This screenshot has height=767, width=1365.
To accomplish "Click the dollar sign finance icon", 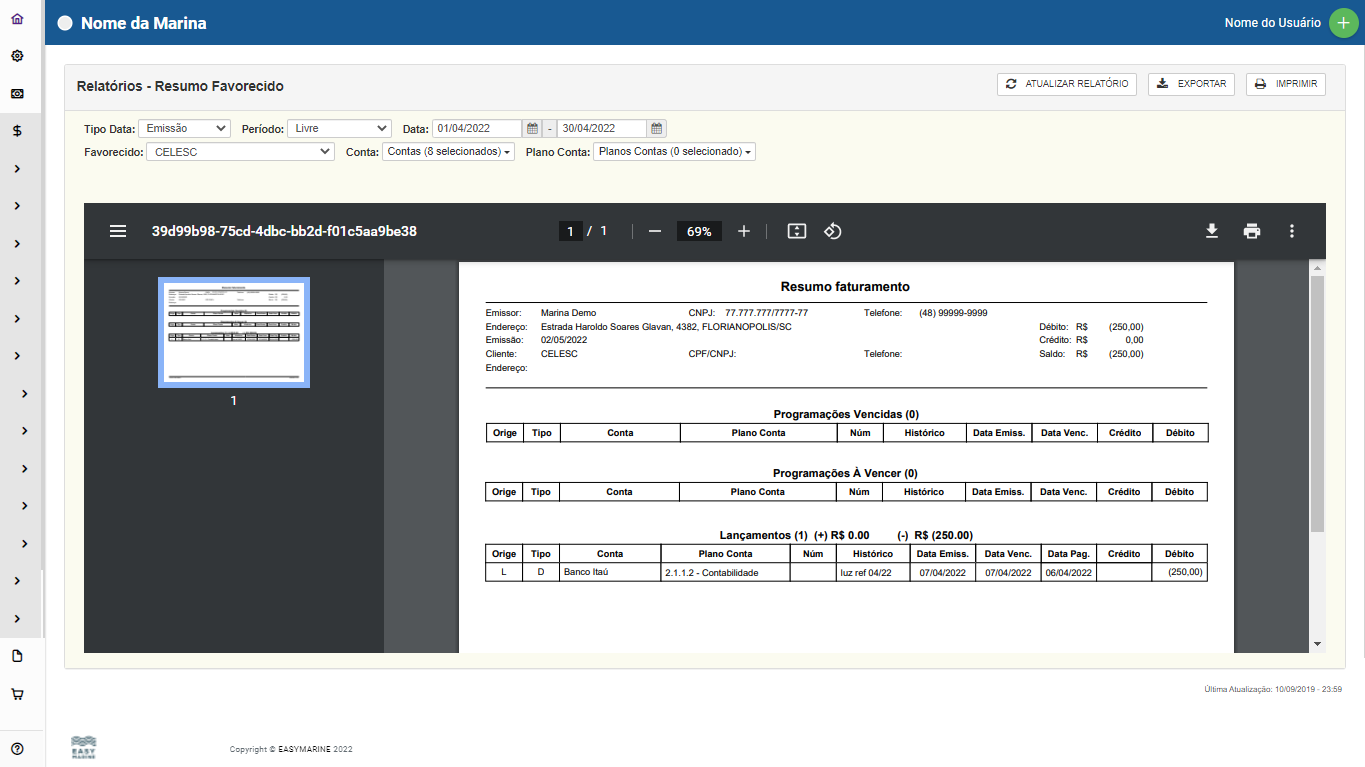I will pyautogui.click(x=17, y=131).
